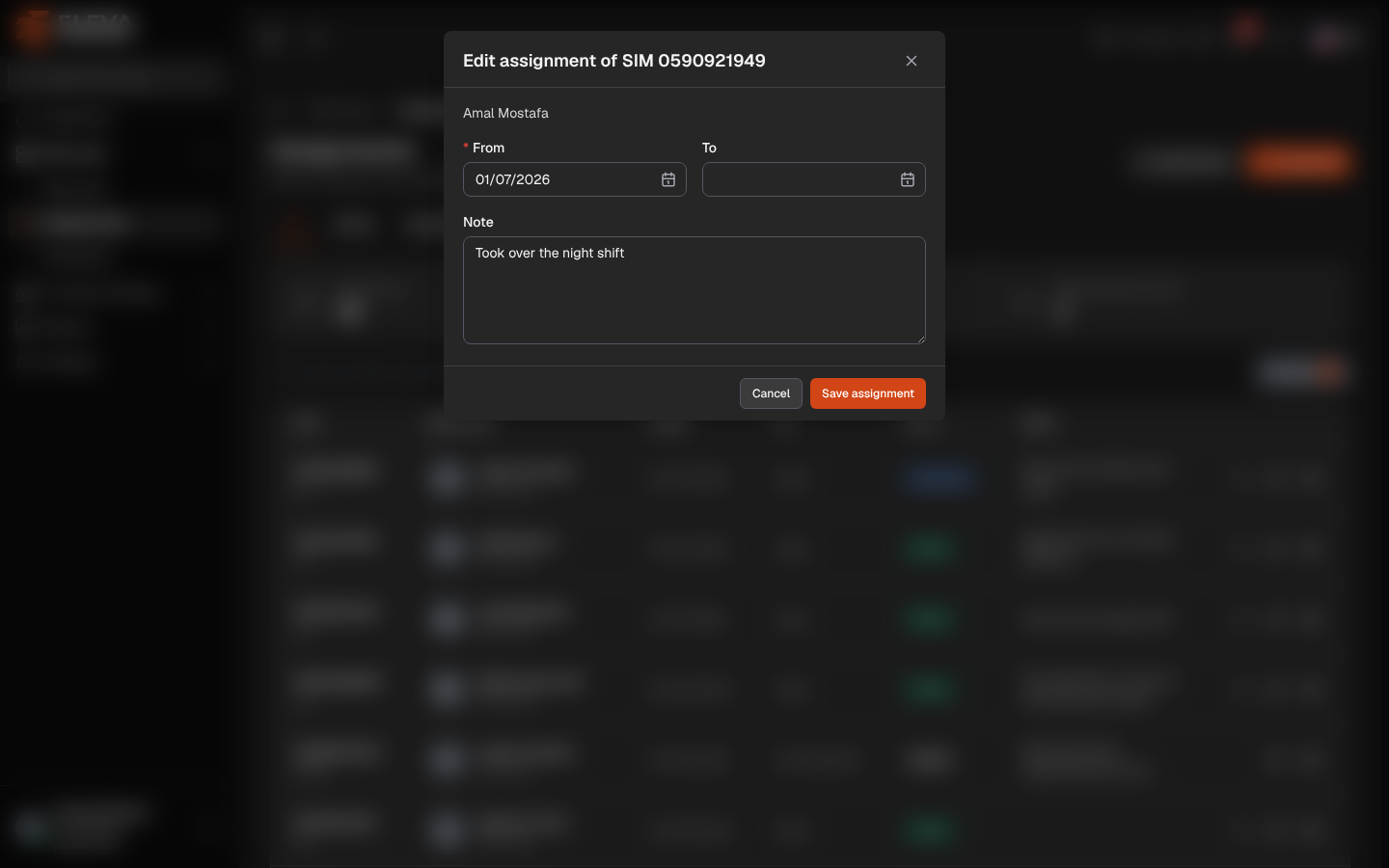Click the From field showing 01/07/2026

point(575,179)
